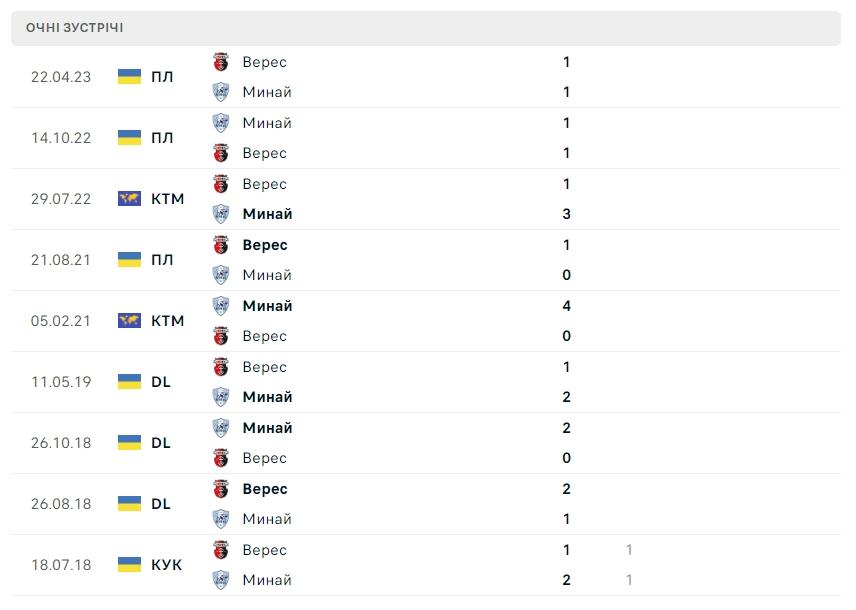Select Минай team name in 14.10.22 match
856x610 pixels.
pyautogui.click(x=267, y=123)
